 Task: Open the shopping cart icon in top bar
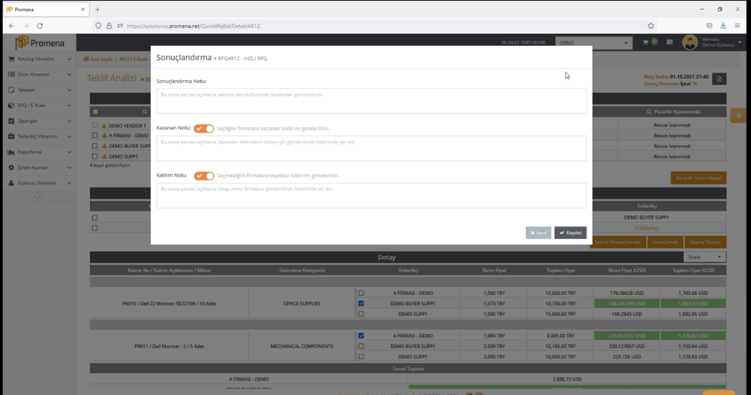[x=646, y=42]
